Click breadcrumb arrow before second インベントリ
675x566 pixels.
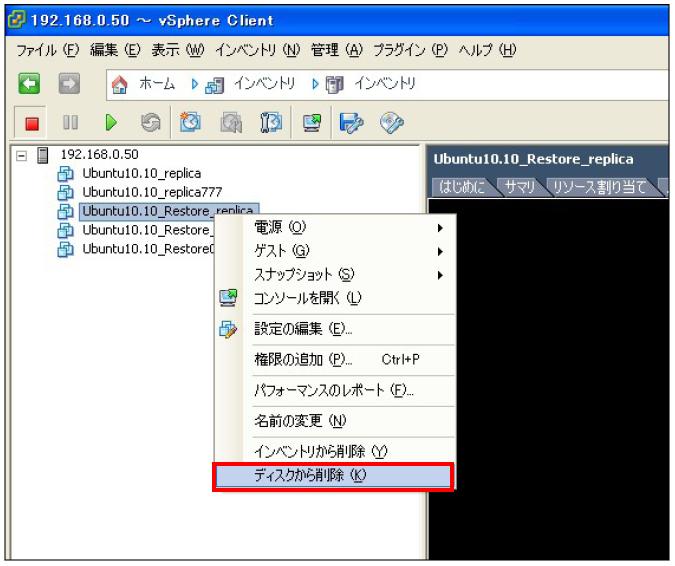pos(315,84)
